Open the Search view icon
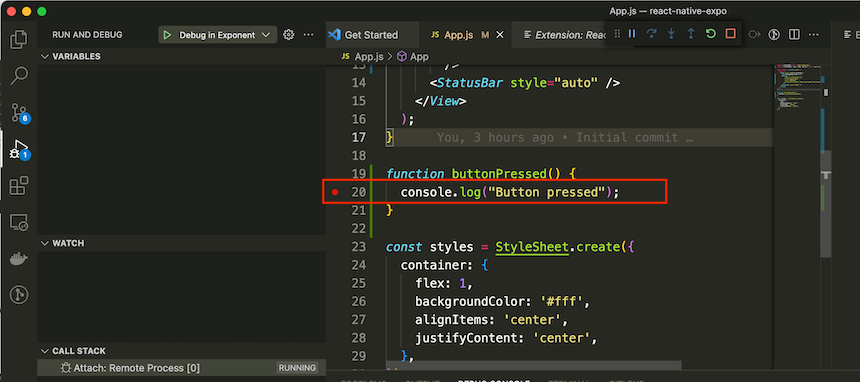Viewport: 860px width, 382px height. point(19,76)
